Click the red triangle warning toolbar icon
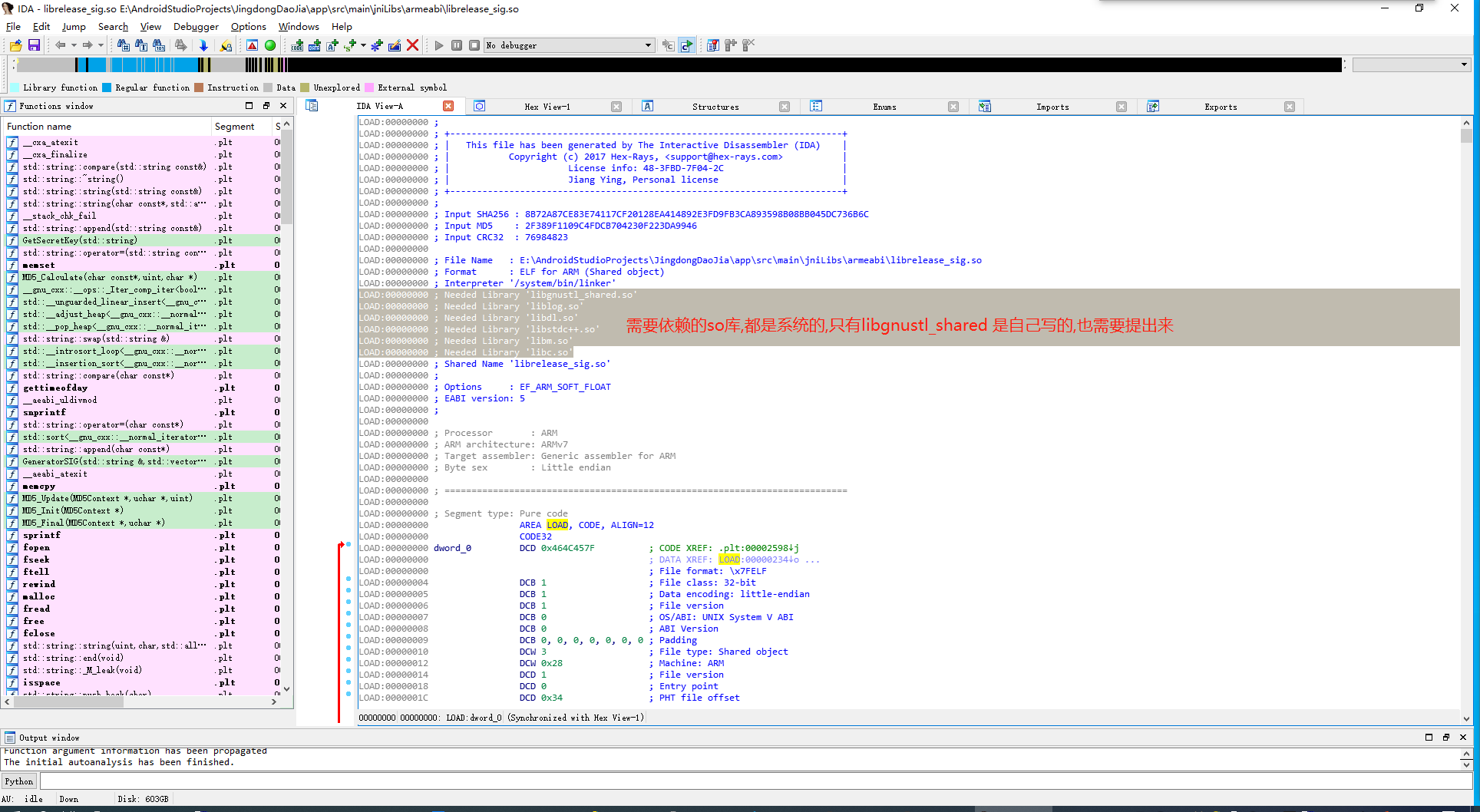Screen dimensions: 1480x812 252,45
